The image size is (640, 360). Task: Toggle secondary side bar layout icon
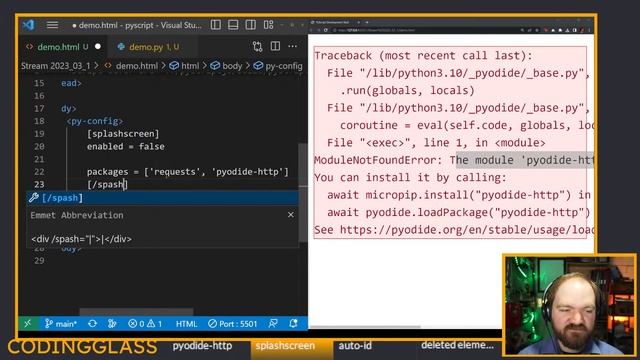(x=251, y=25)
